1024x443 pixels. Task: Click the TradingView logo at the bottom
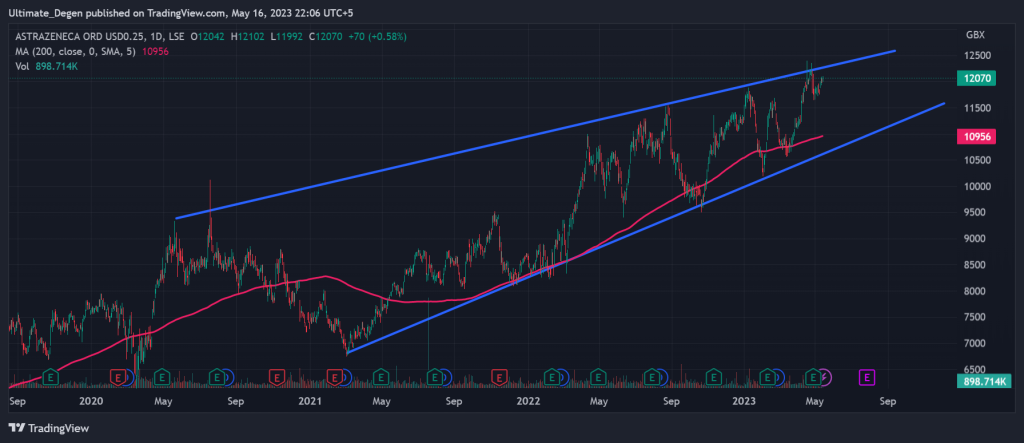click(x=48, y=429)
